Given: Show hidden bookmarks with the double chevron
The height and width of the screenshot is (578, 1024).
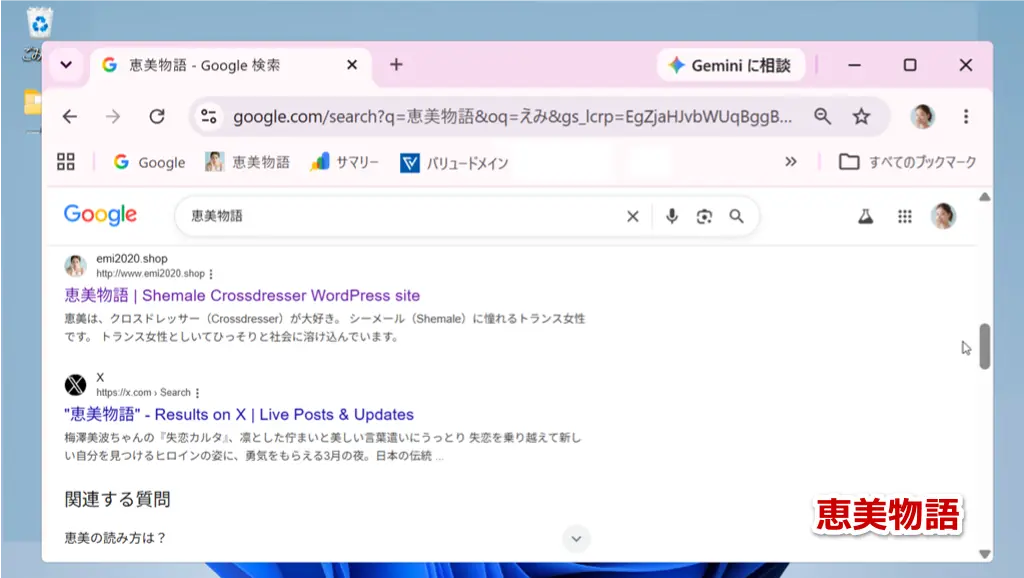Looking at the screenshot, I should tap(791, 162).
